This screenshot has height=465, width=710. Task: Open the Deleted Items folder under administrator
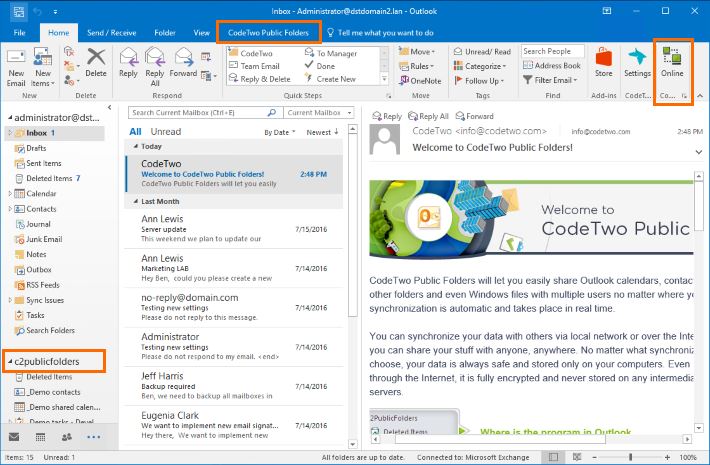pos(48,178)
